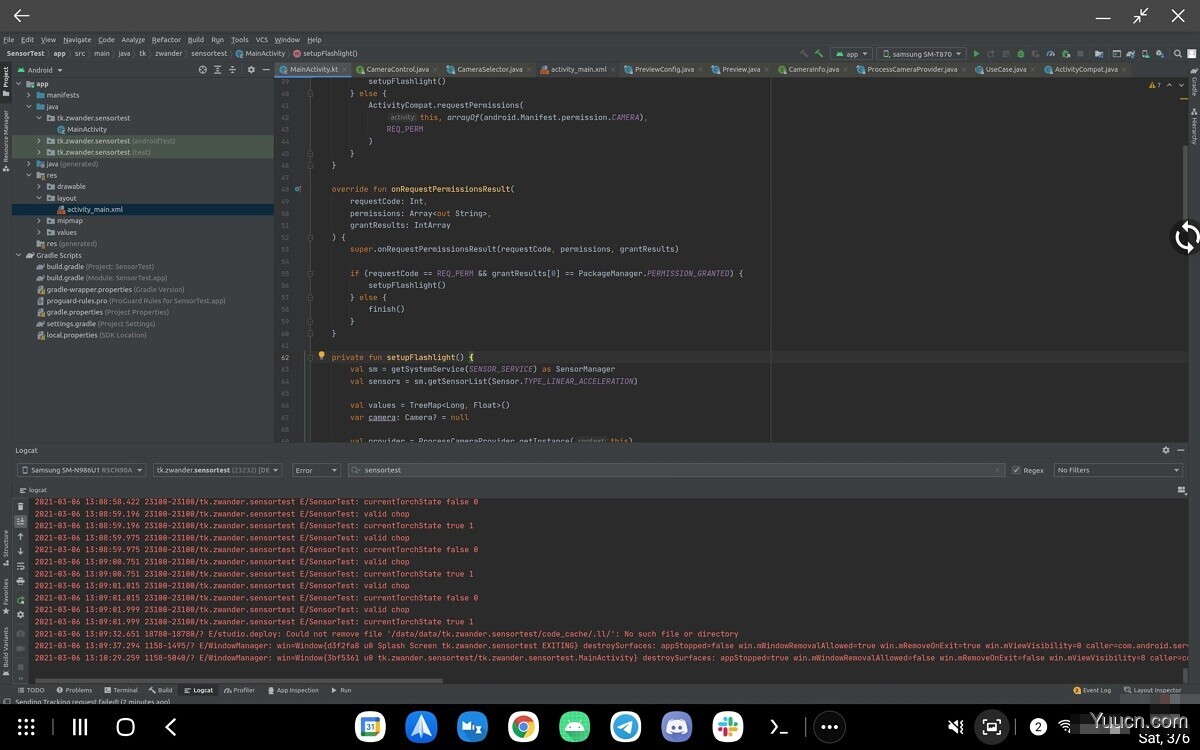Click the Make Project hammer icon
The height and width of the screenshot is (750, 1200).
[819, 54]
